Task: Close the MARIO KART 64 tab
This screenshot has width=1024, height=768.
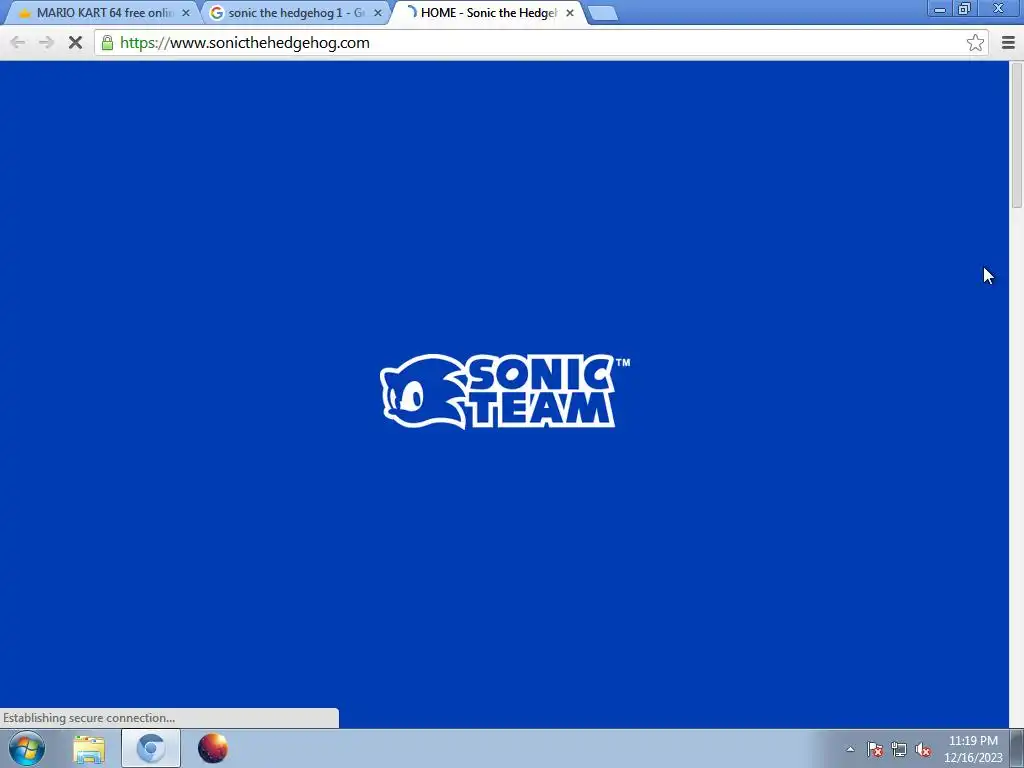Action: (x=185, y=12)
